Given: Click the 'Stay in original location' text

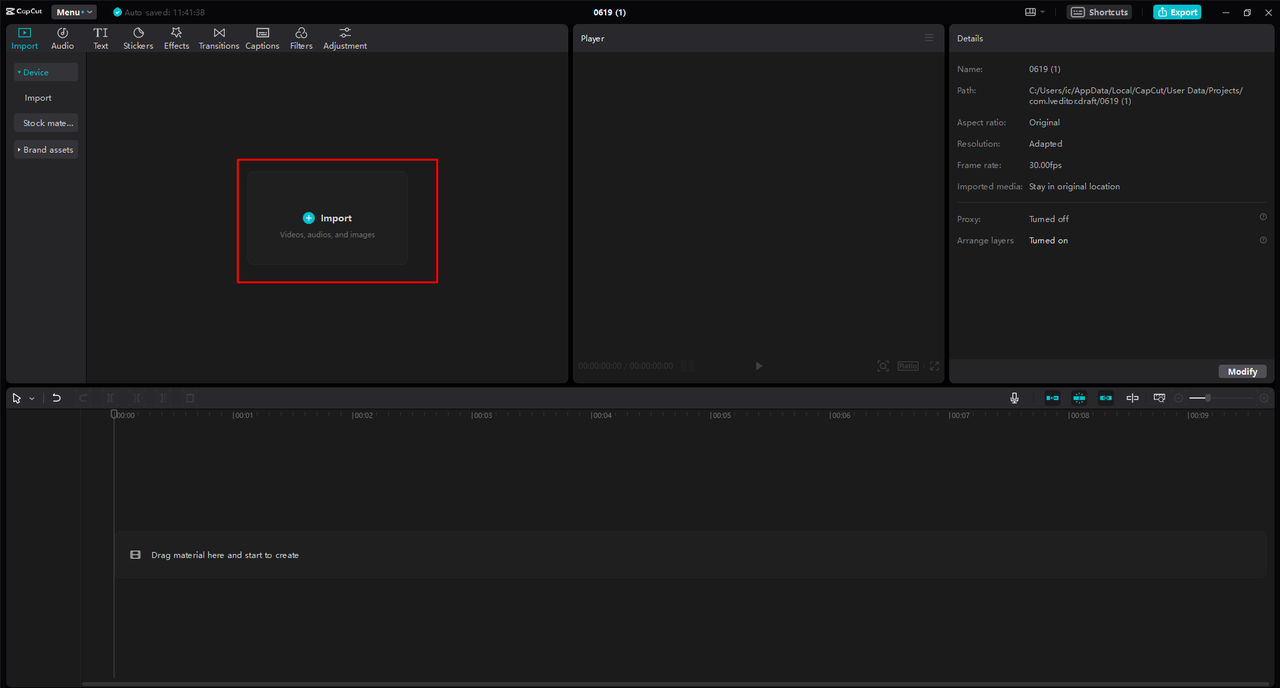Looking at the screenshot, I should click(1074, 187).
